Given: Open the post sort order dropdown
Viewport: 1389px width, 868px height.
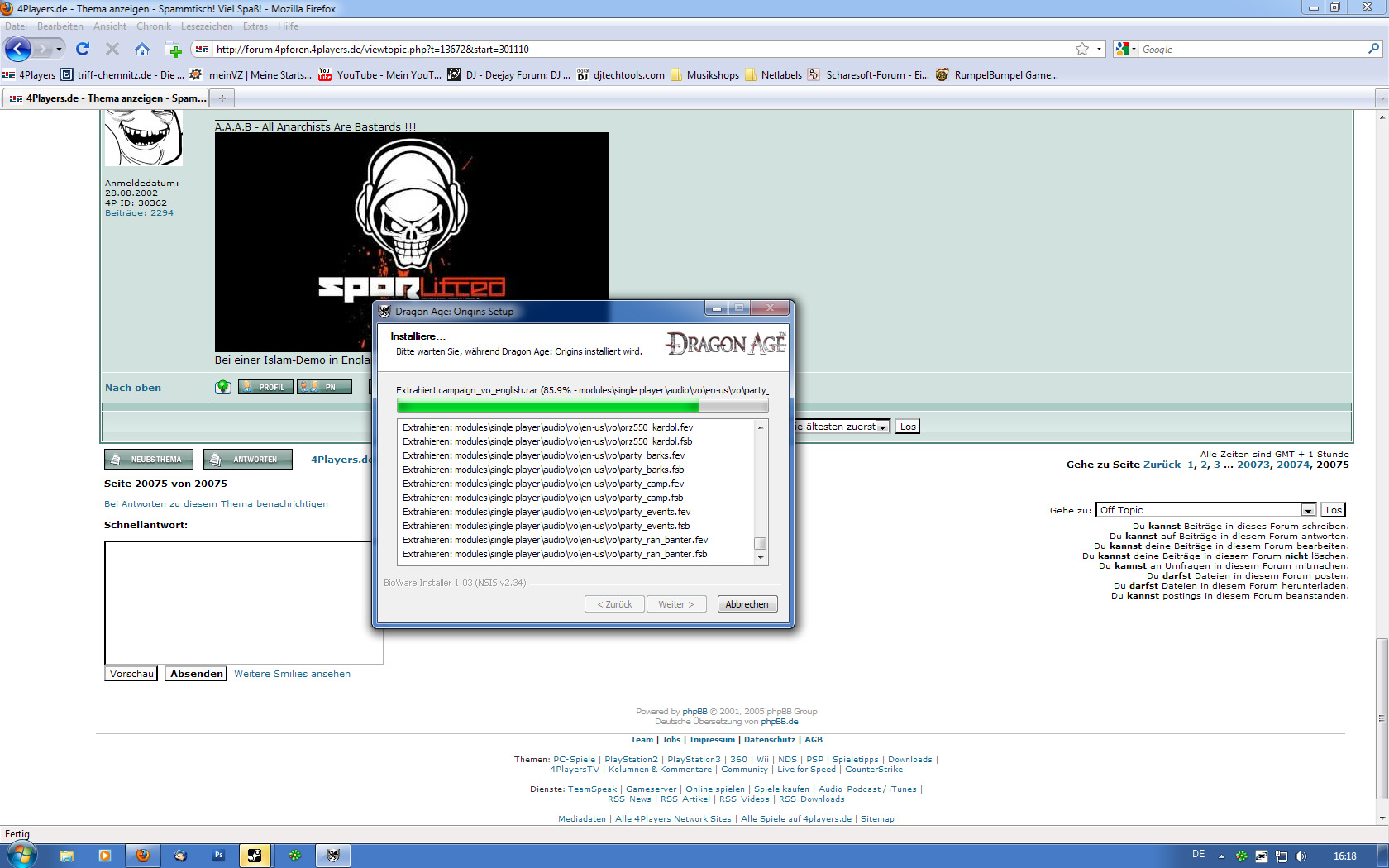Looking at the screenshot, I should tap(882, 427).
